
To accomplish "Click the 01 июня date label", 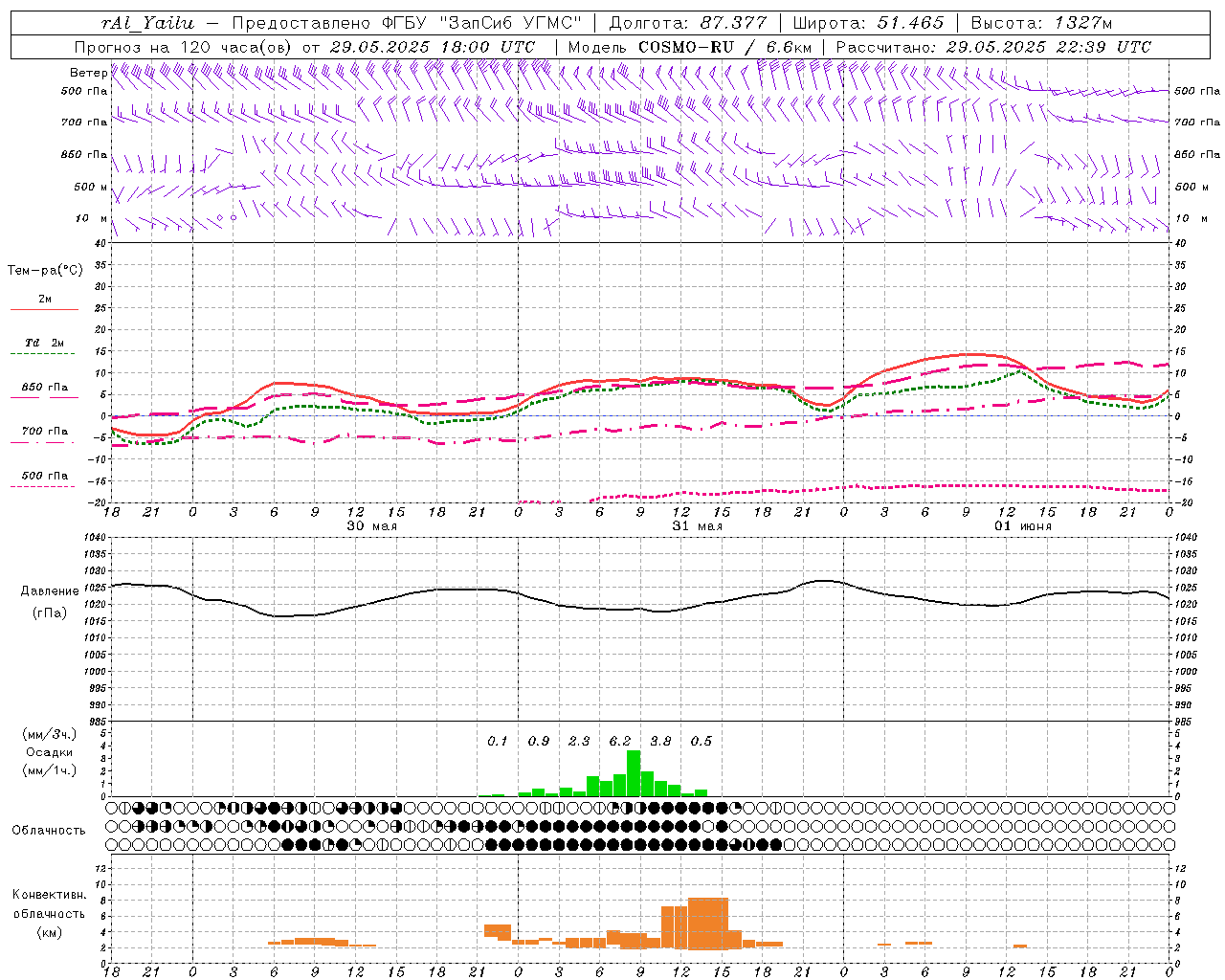I will coord(1023,526).
